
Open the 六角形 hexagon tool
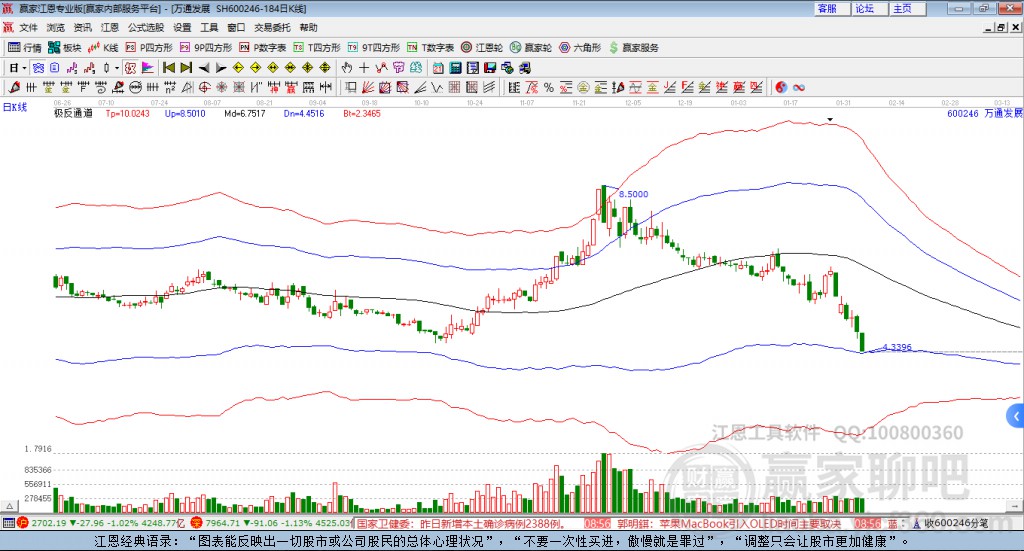tap(580, 47)
